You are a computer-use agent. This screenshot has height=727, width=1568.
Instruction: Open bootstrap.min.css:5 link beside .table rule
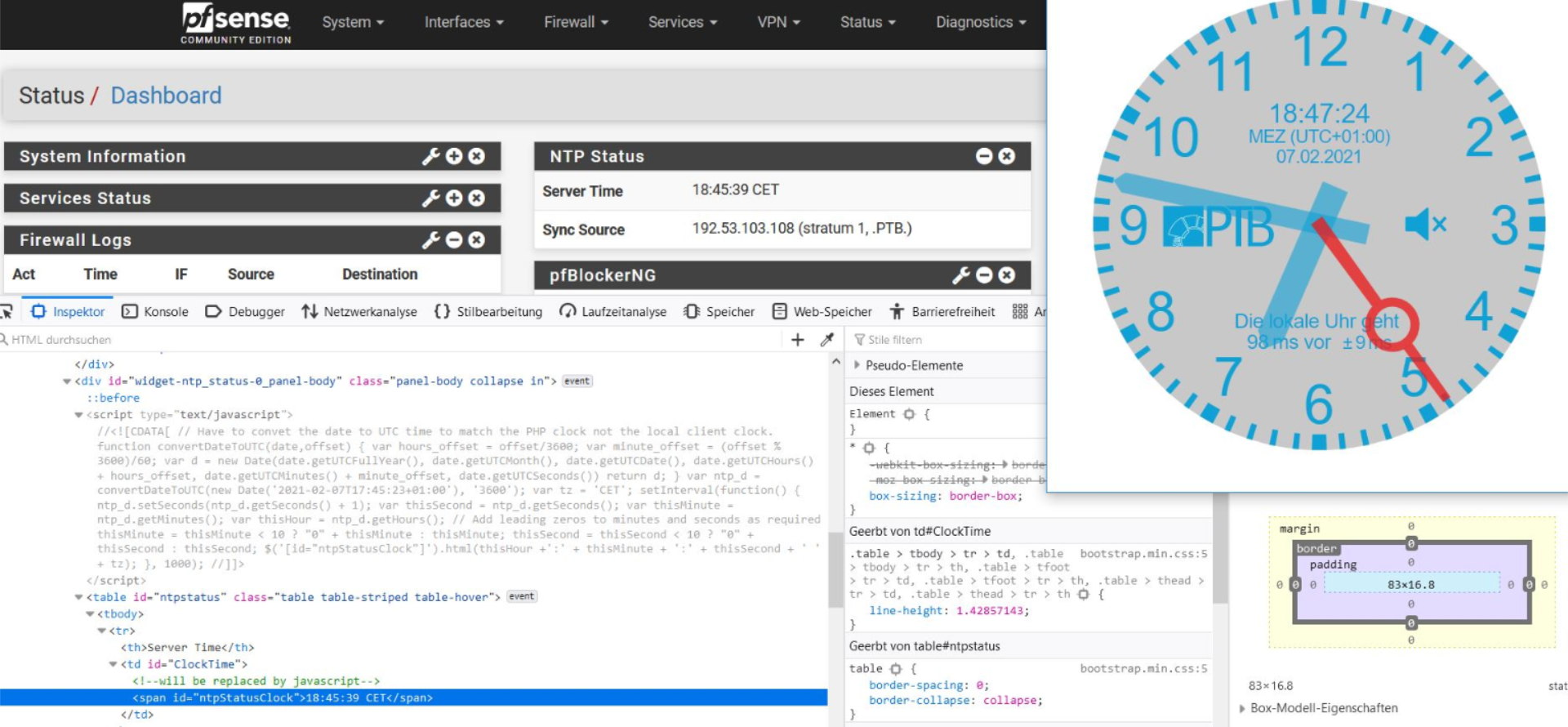1143,554
